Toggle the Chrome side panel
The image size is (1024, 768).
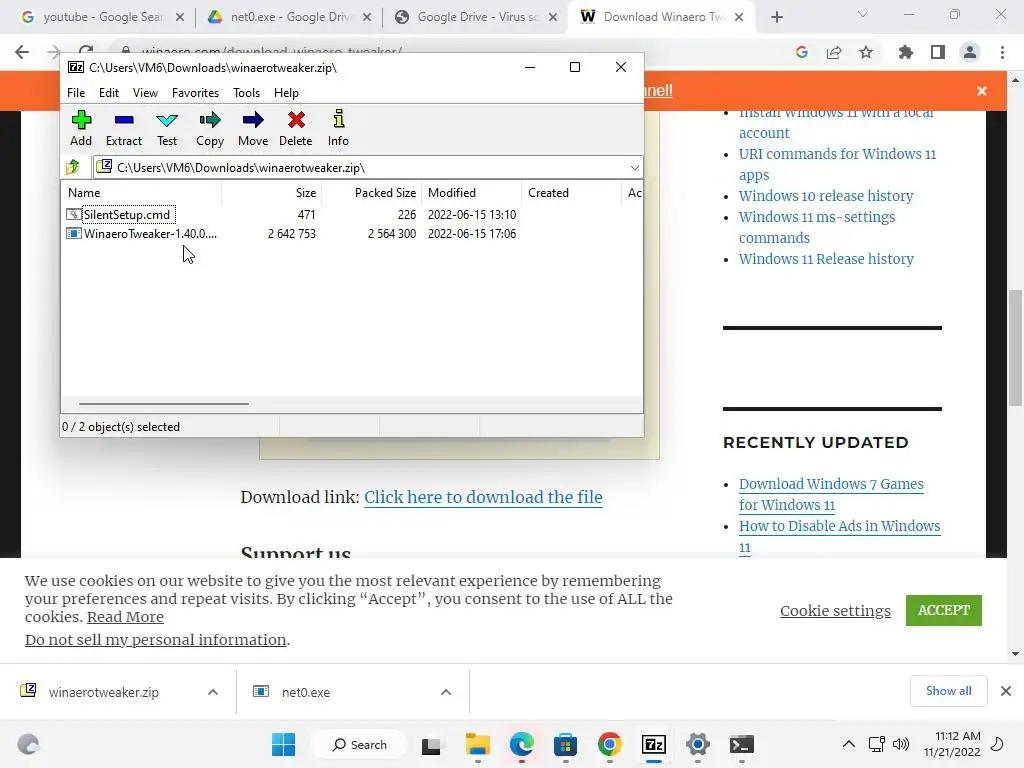click(x=938, y=52)
